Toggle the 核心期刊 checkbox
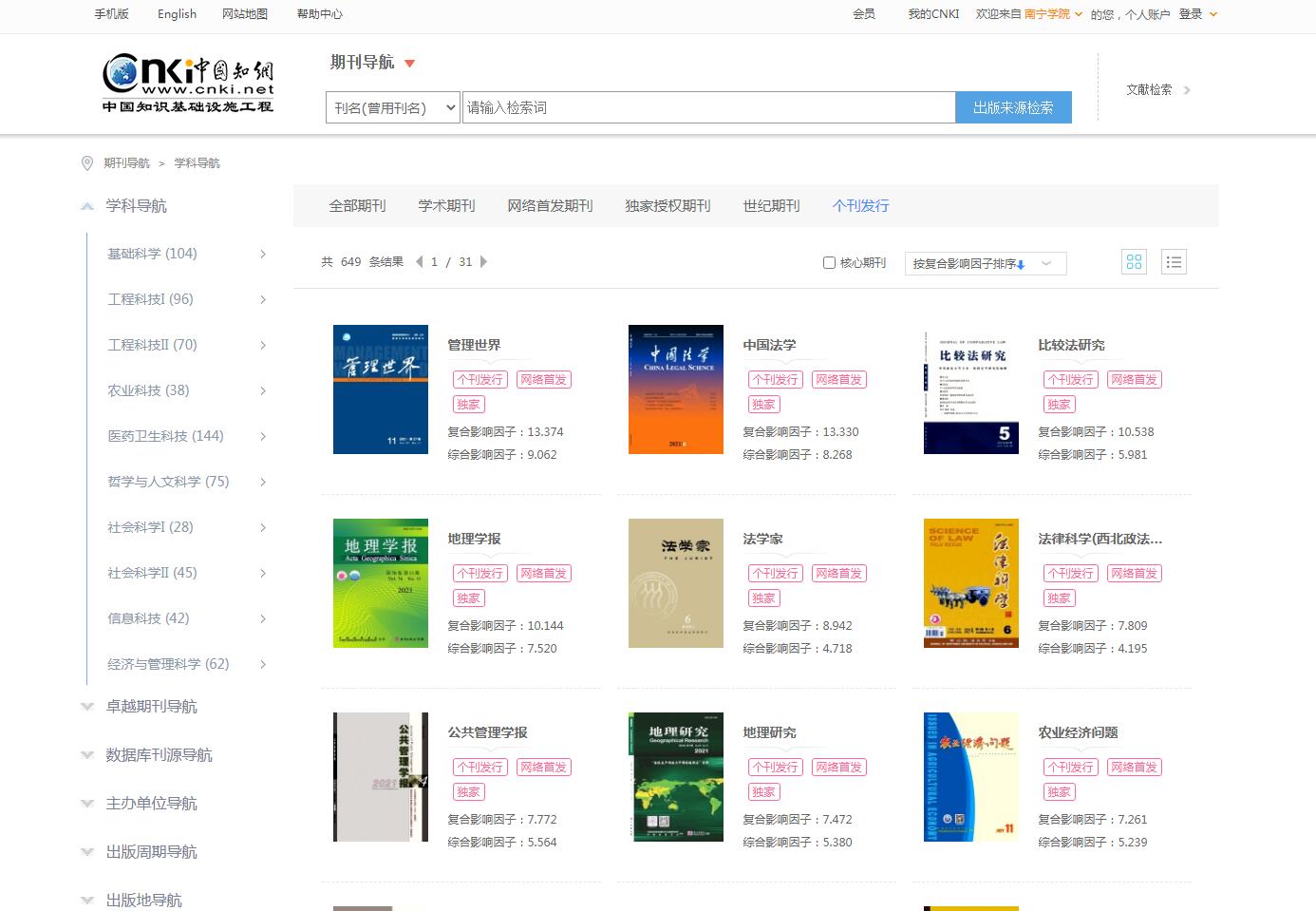1316x911 pixels. coord(829,262)
